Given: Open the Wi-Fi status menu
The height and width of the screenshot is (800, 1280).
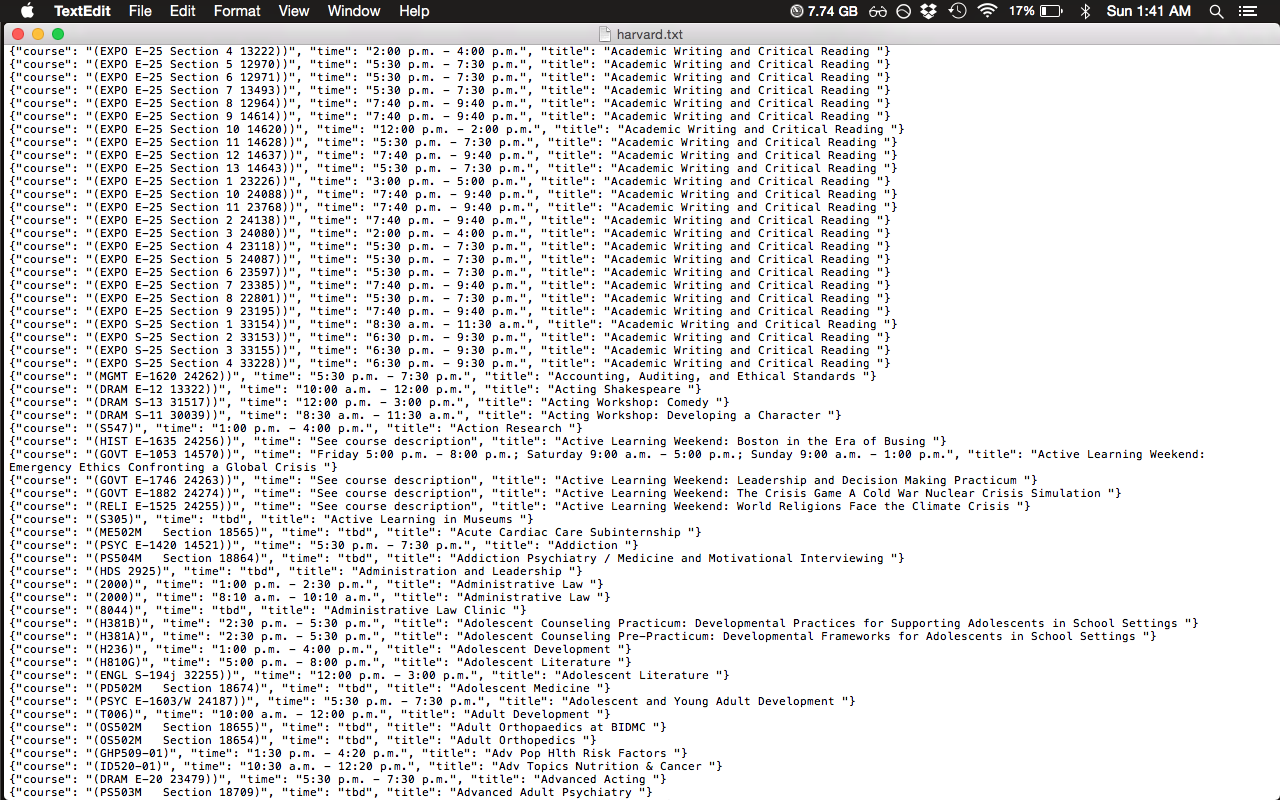Looking at the screenshot, I should pos(988,11).
